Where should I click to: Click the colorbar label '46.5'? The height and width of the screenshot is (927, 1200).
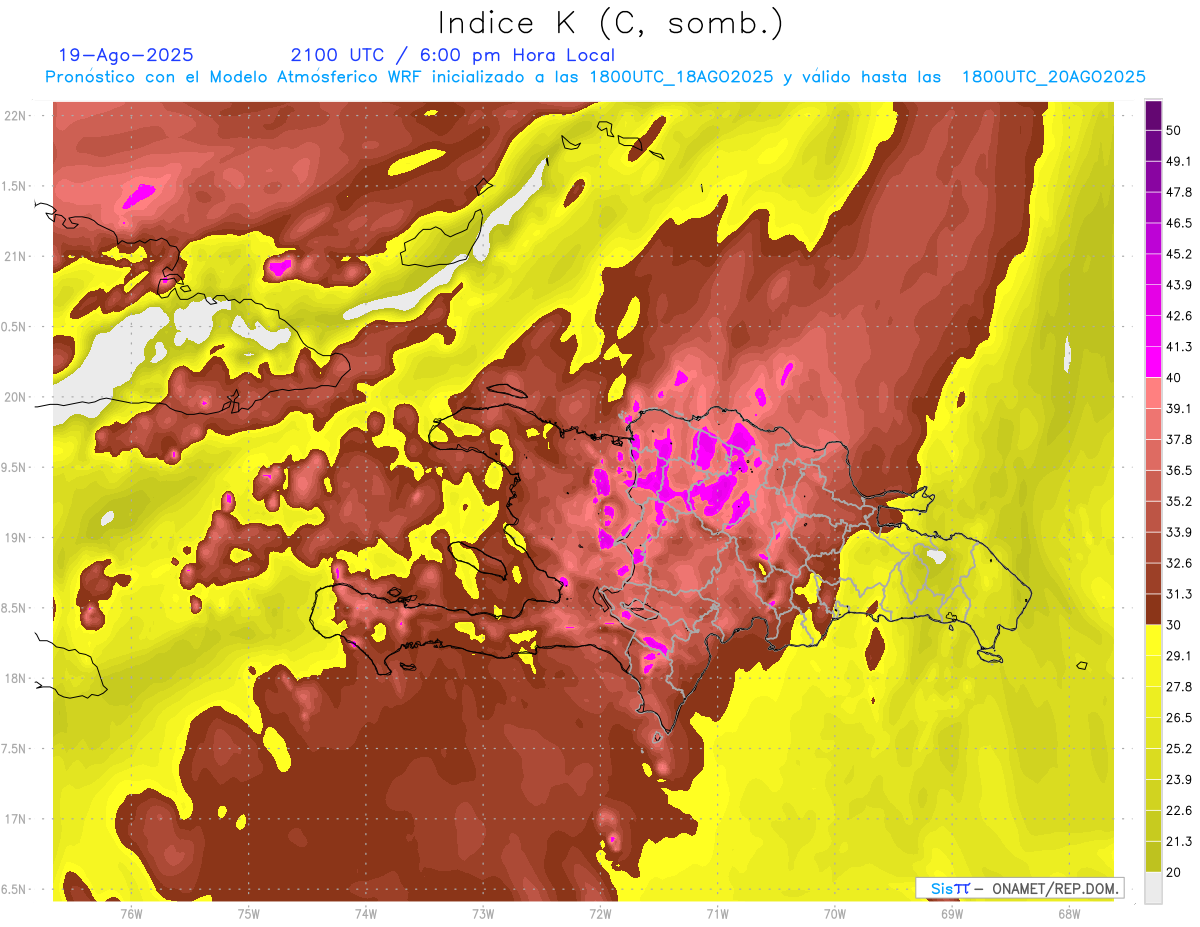(x=1179, y=224)
